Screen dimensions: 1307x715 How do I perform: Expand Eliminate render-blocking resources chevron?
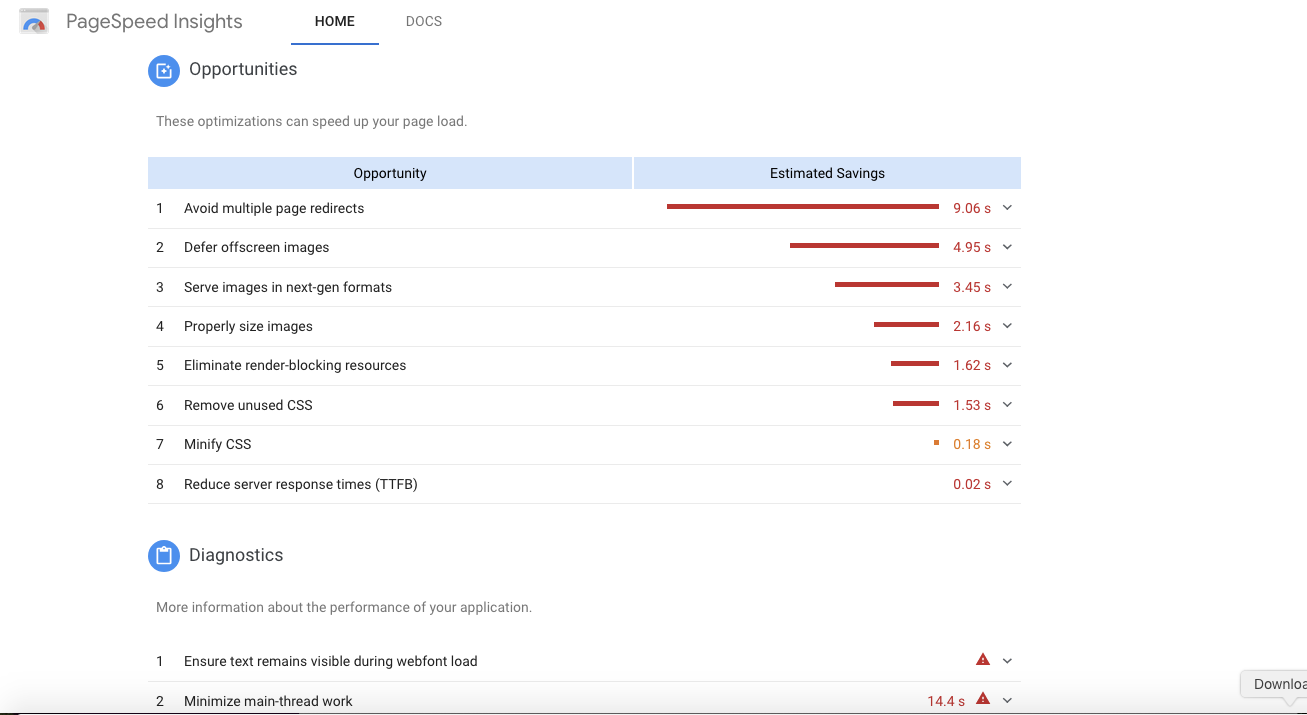tap(1007, 365)
